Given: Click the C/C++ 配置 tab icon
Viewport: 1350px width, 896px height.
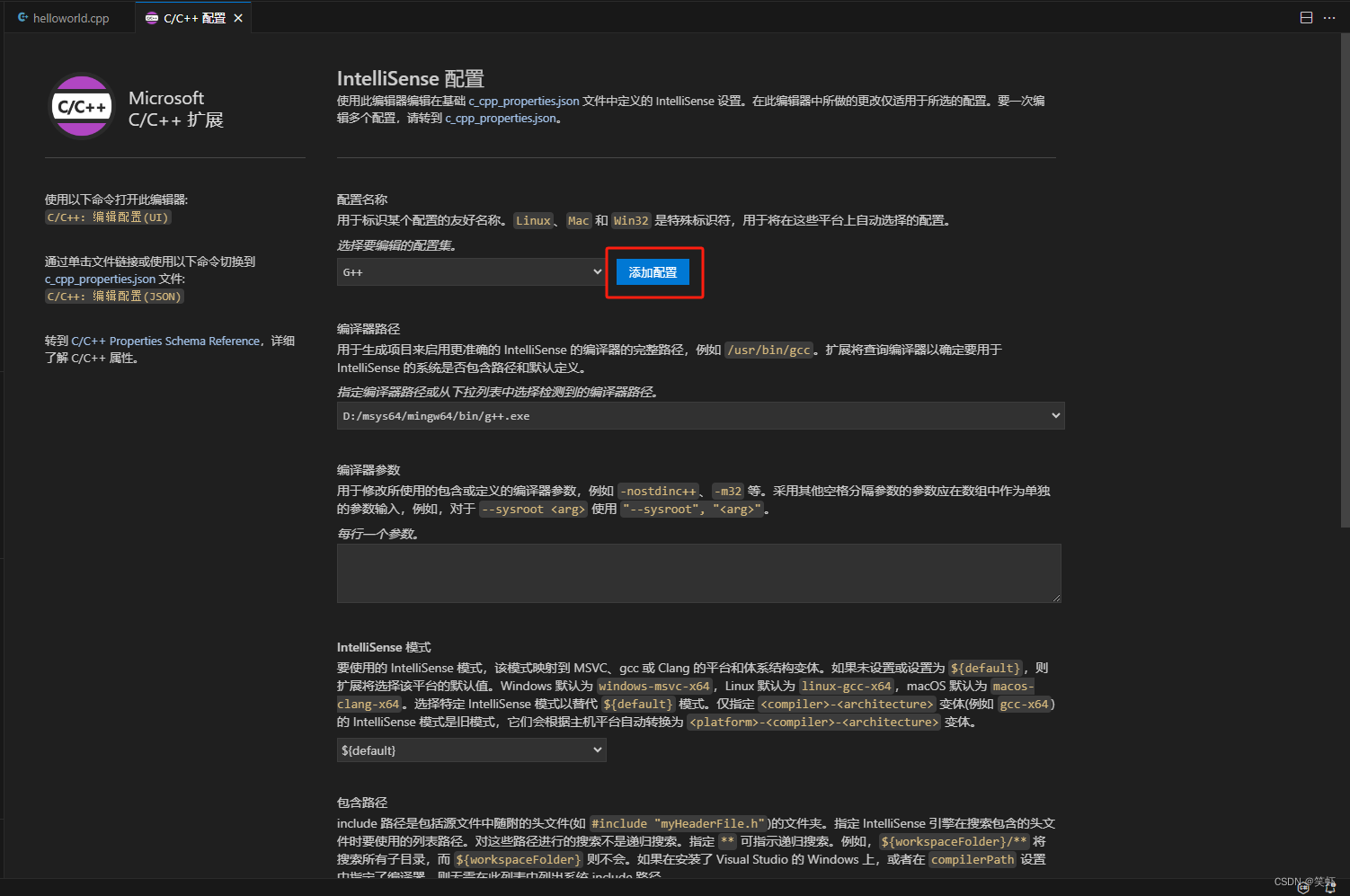Looking at the screenshot, I should tap(152, 18).
